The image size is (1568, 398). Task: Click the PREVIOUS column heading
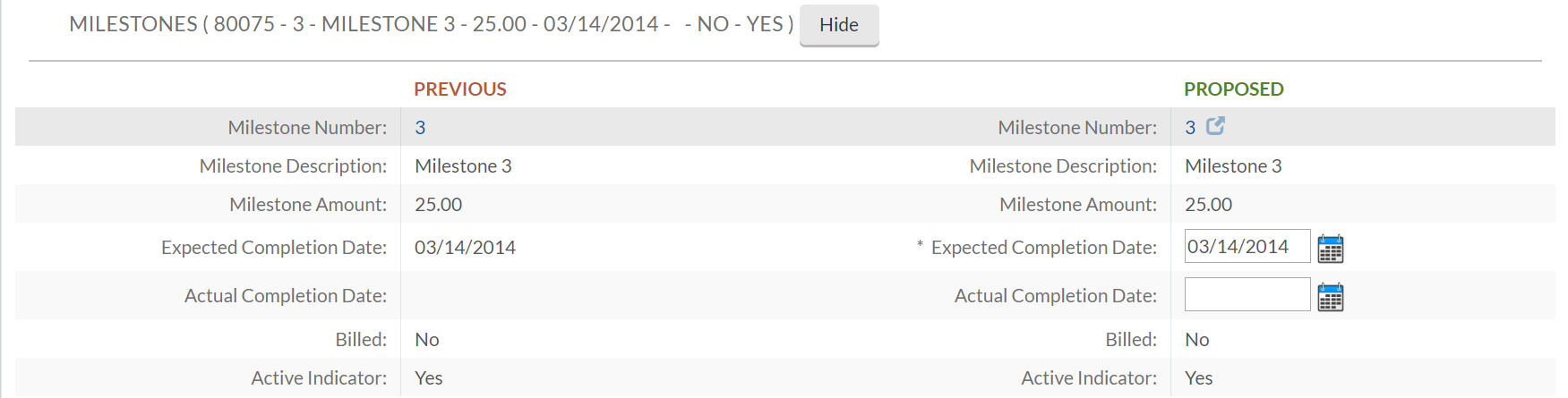click(x=460, y=89)
